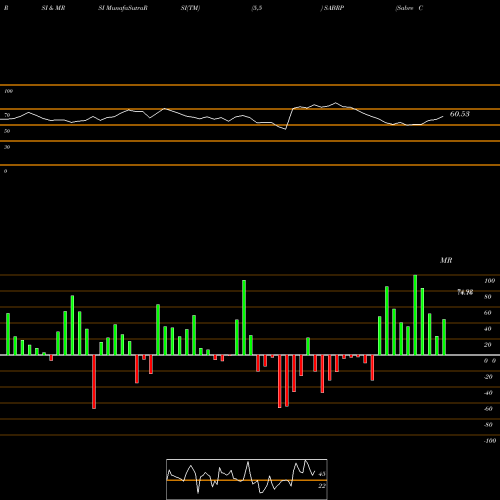The width and height of the screenshot is (500, 500).
Task: Click the -100 label on the MR axis
Action: tap(489, 441)
